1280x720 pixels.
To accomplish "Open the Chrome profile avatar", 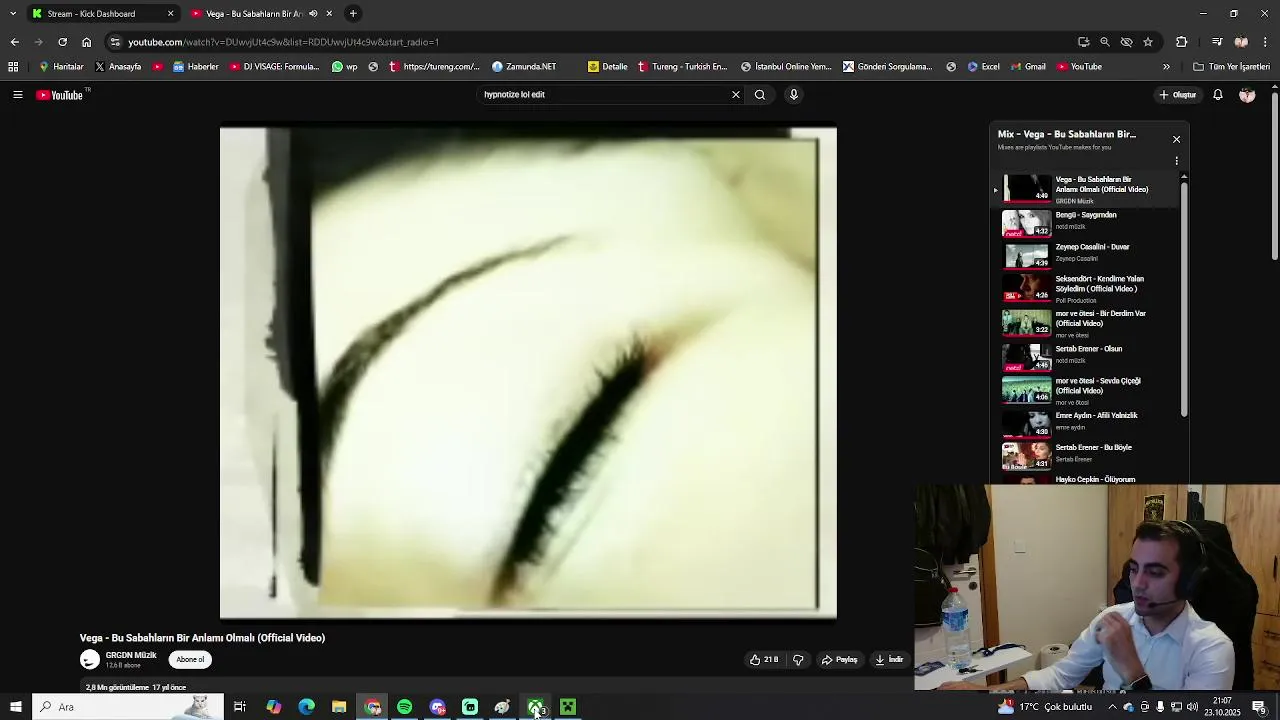I will [x=1241, y=42].
